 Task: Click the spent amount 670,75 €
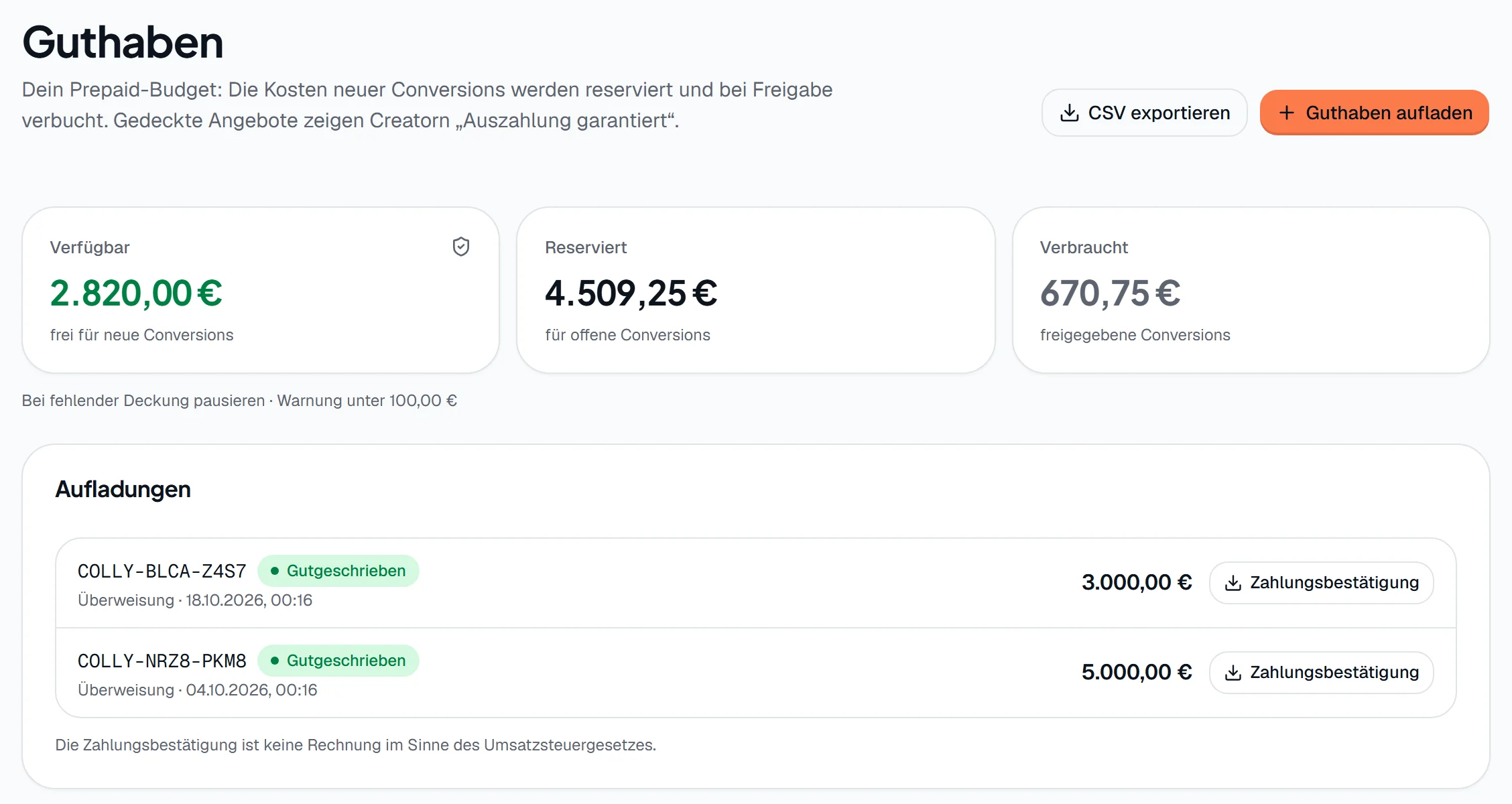[x=1110, y=293]
